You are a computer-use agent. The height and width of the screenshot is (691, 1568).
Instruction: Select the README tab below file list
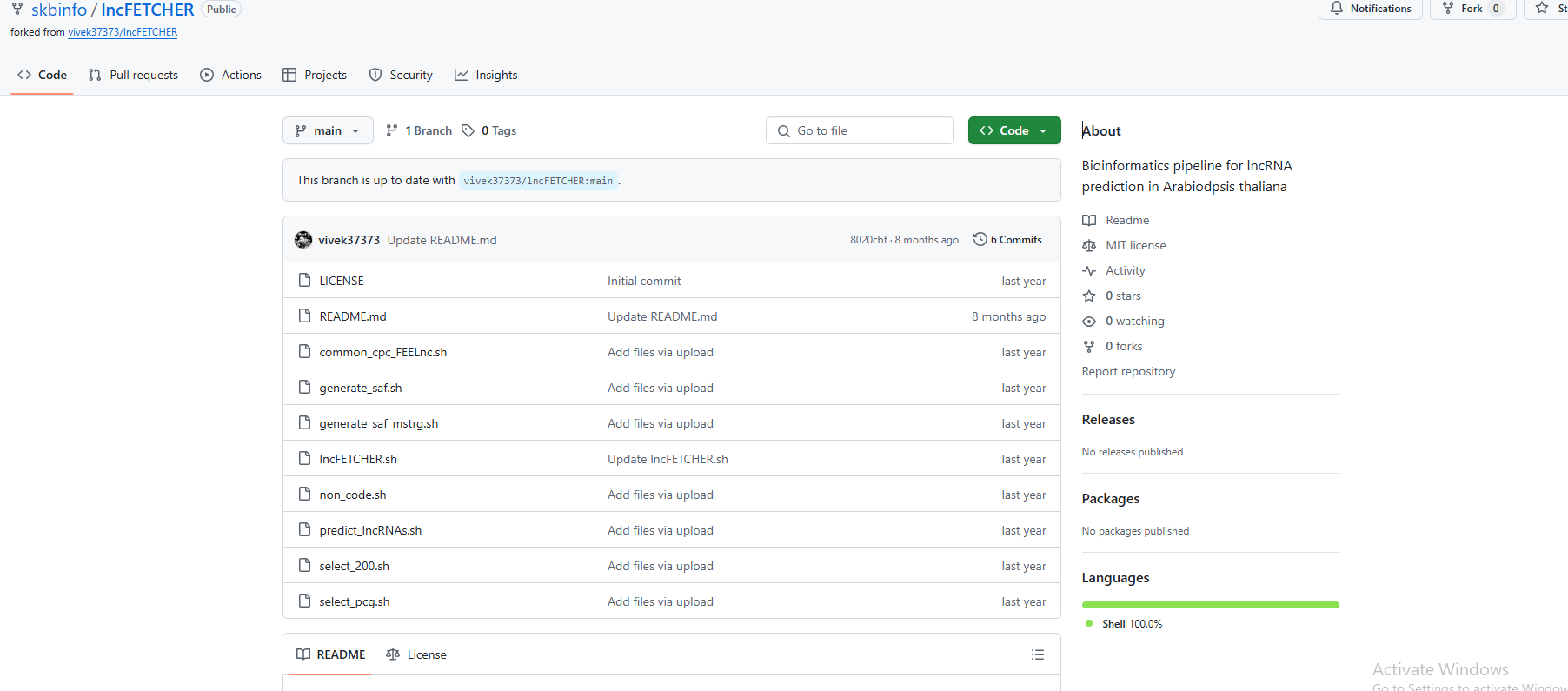tap(331, 654)
